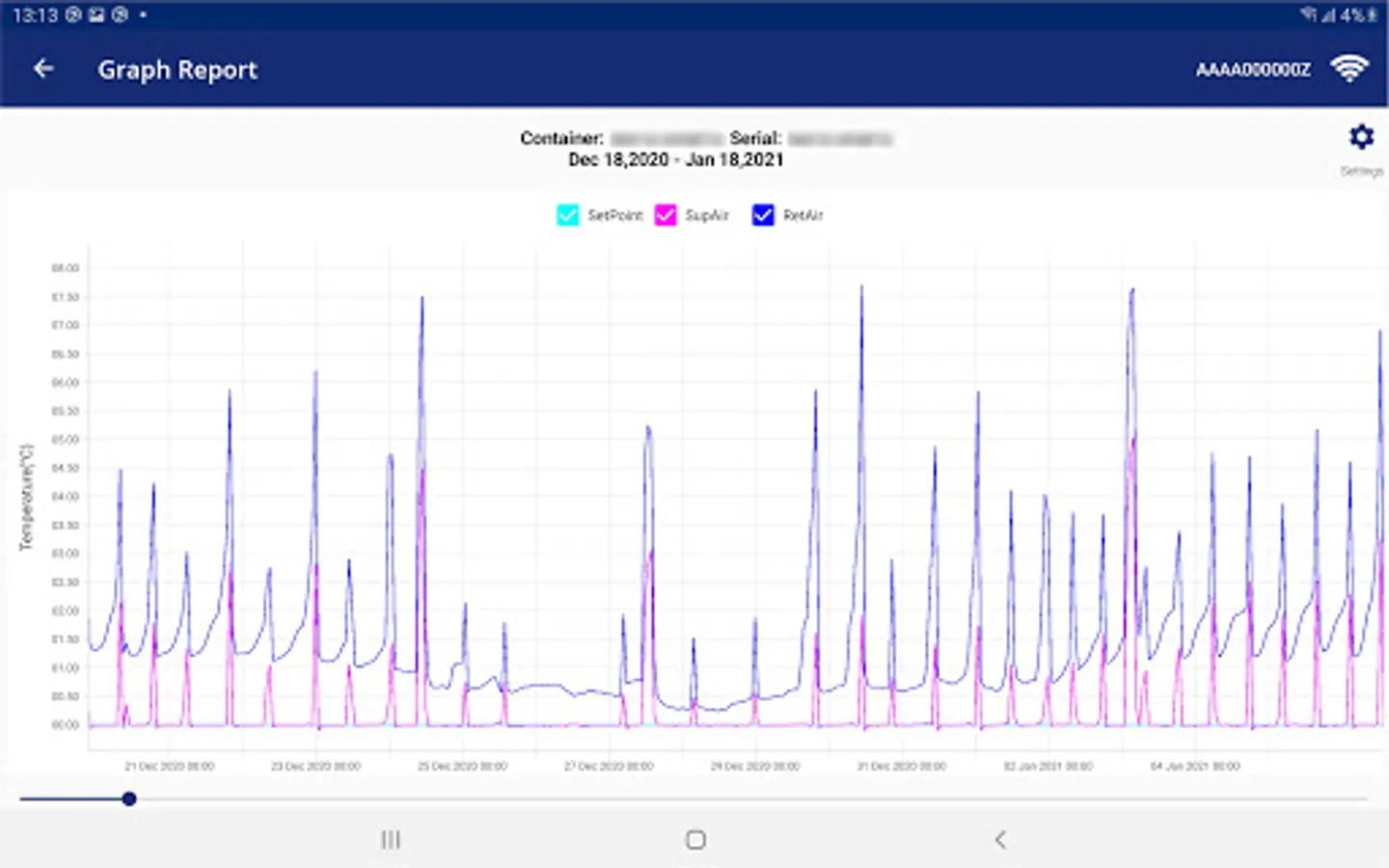Tap the Android home button

695,840
